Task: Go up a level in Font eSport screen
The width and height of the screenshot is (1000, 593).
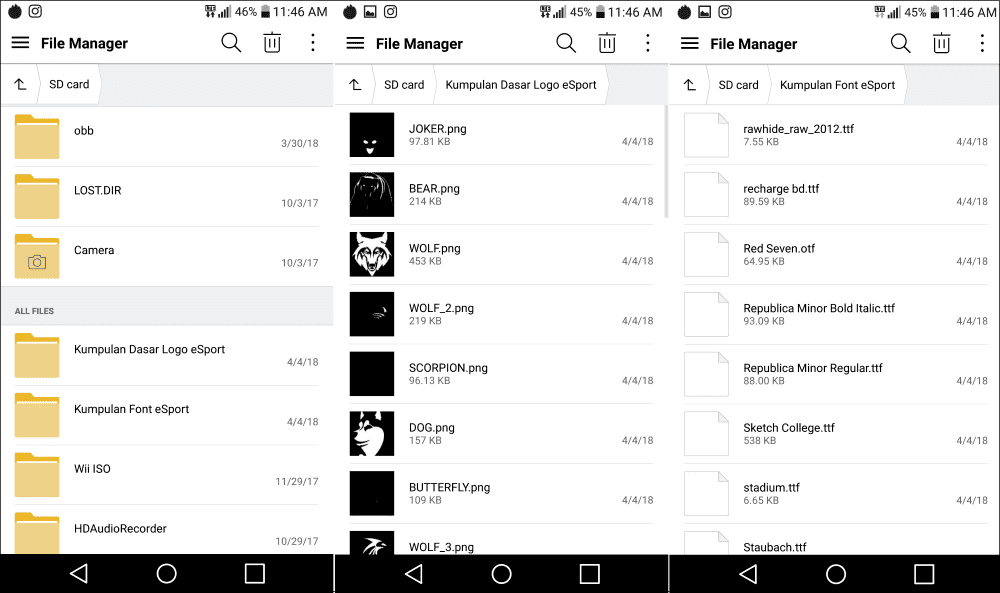Action: 689,85
